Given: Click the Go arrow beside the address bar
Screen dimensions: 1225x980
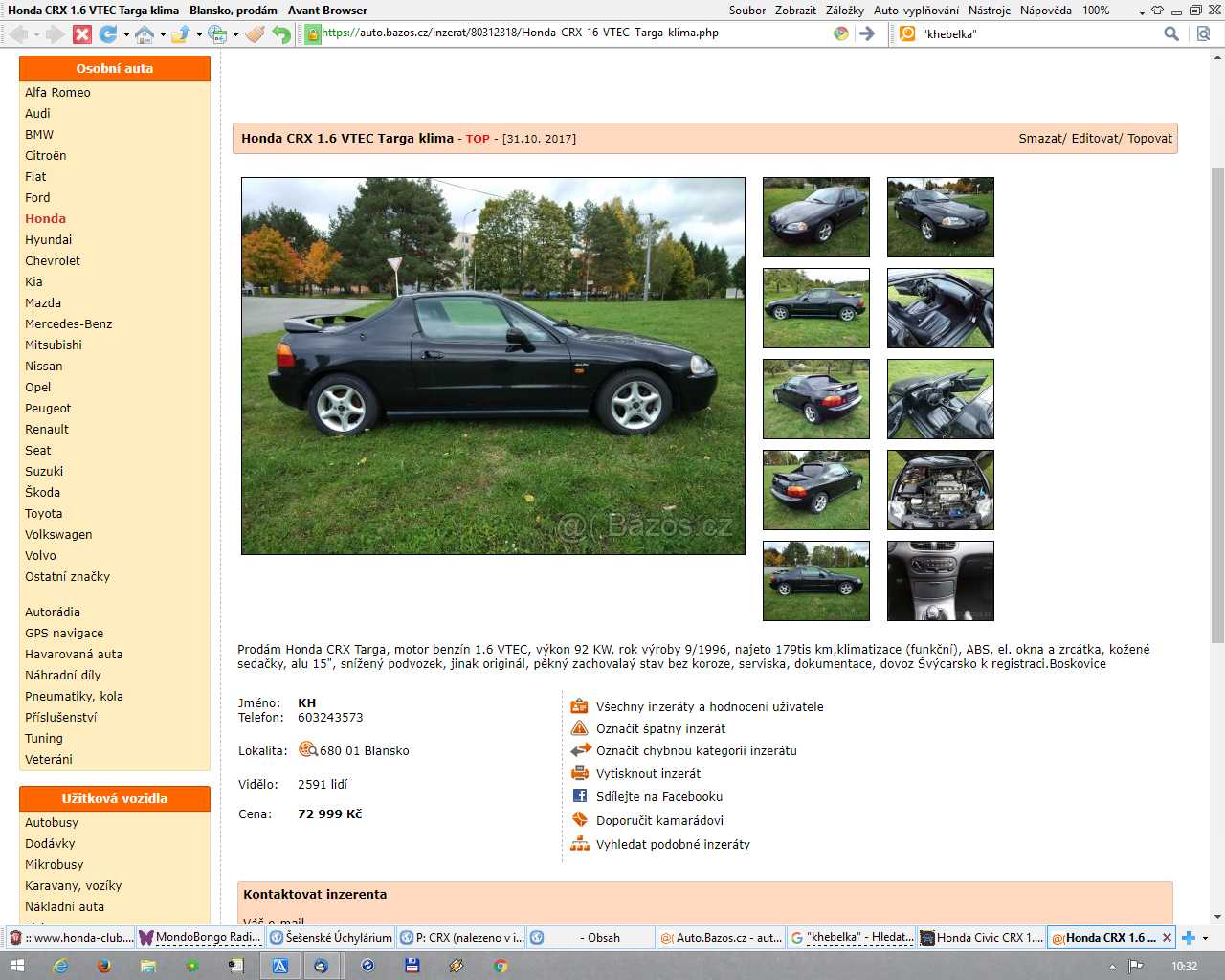Looking at the screenshot, I should point(867,33).
